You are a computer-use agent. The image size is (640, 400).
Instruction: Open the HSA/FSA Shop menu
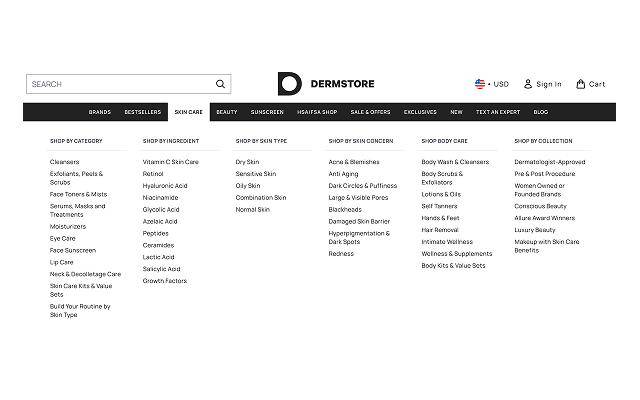tap(317, 112)
